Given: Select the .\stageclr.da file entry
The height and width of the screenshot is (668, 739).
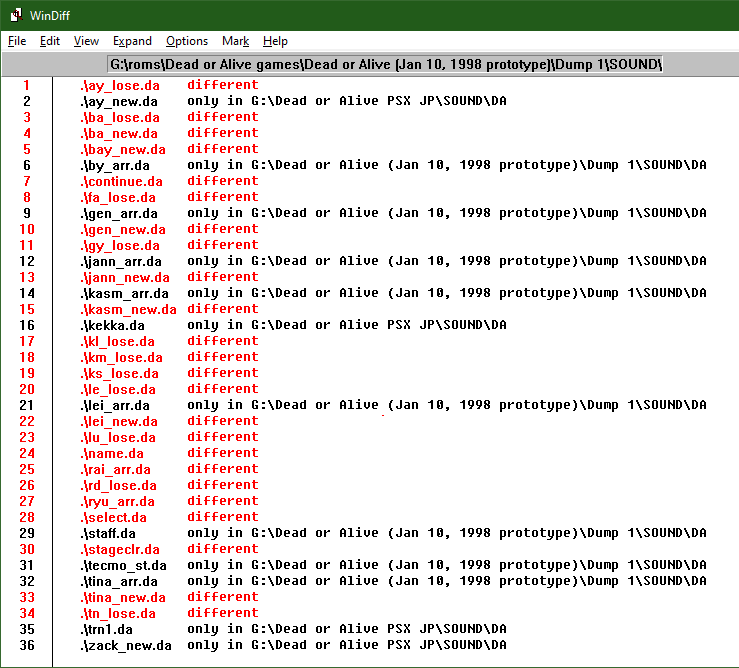Looking at the screenshot, I should 120,550.
